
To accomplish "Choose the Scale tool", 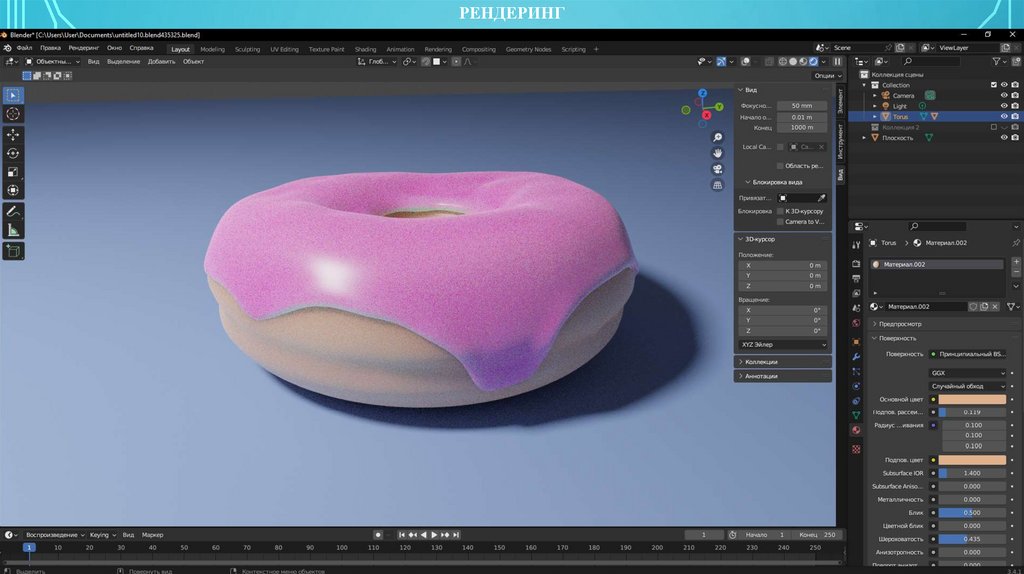I will pyautogui.click(x=13, y=171).
